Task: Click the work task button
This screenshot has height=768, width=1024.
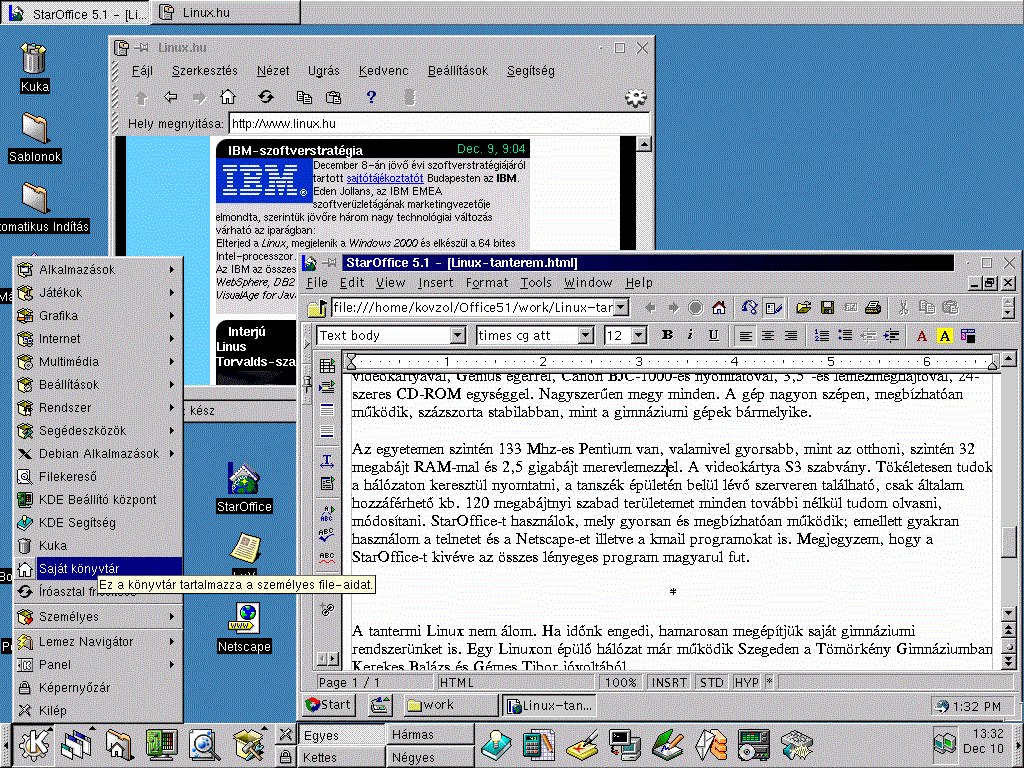Action: pyautogui.click(x=450, y=705)
